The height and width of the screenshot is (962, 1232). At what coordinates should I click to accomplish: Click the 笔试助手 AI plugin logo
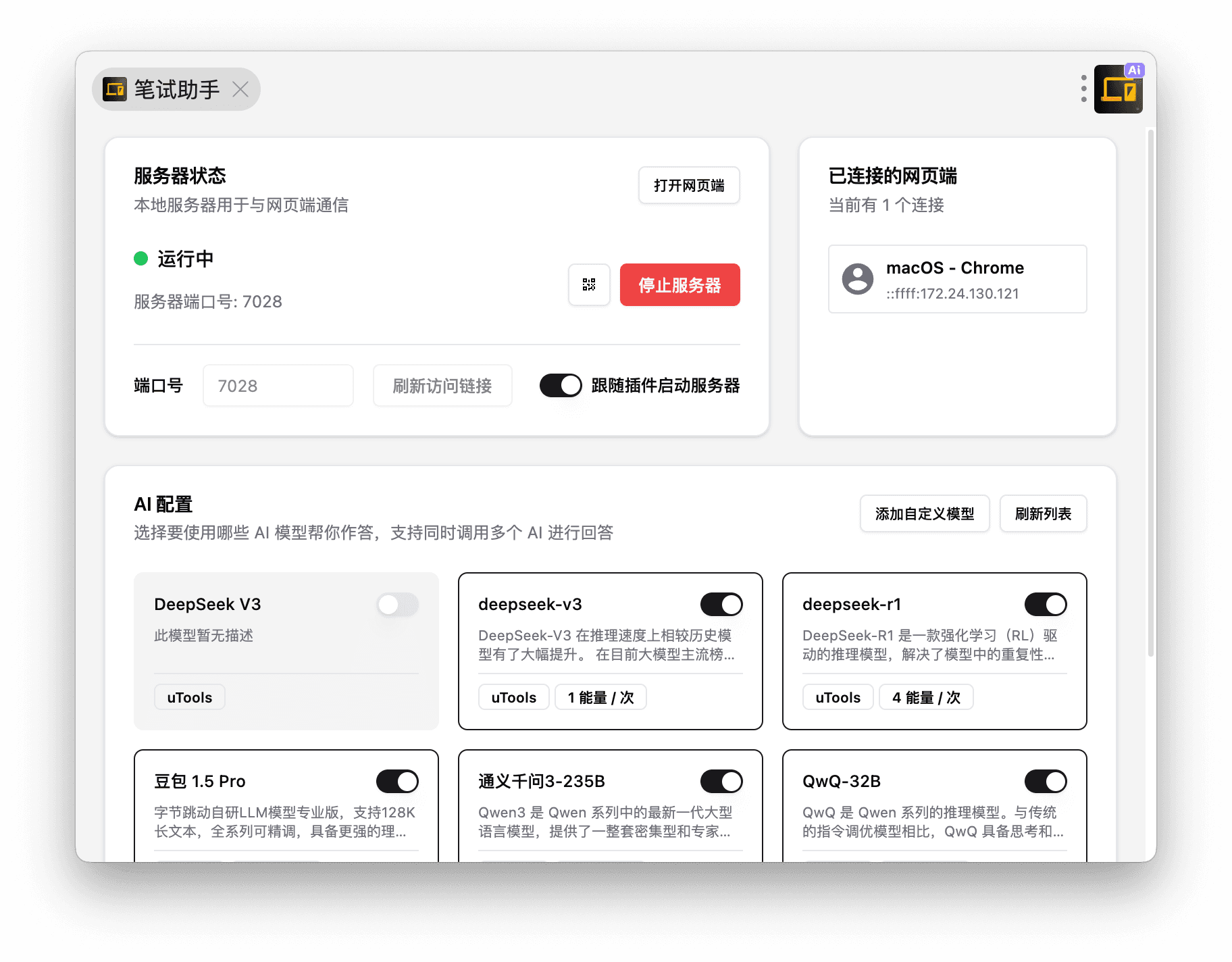click(x=1119, y=88)
